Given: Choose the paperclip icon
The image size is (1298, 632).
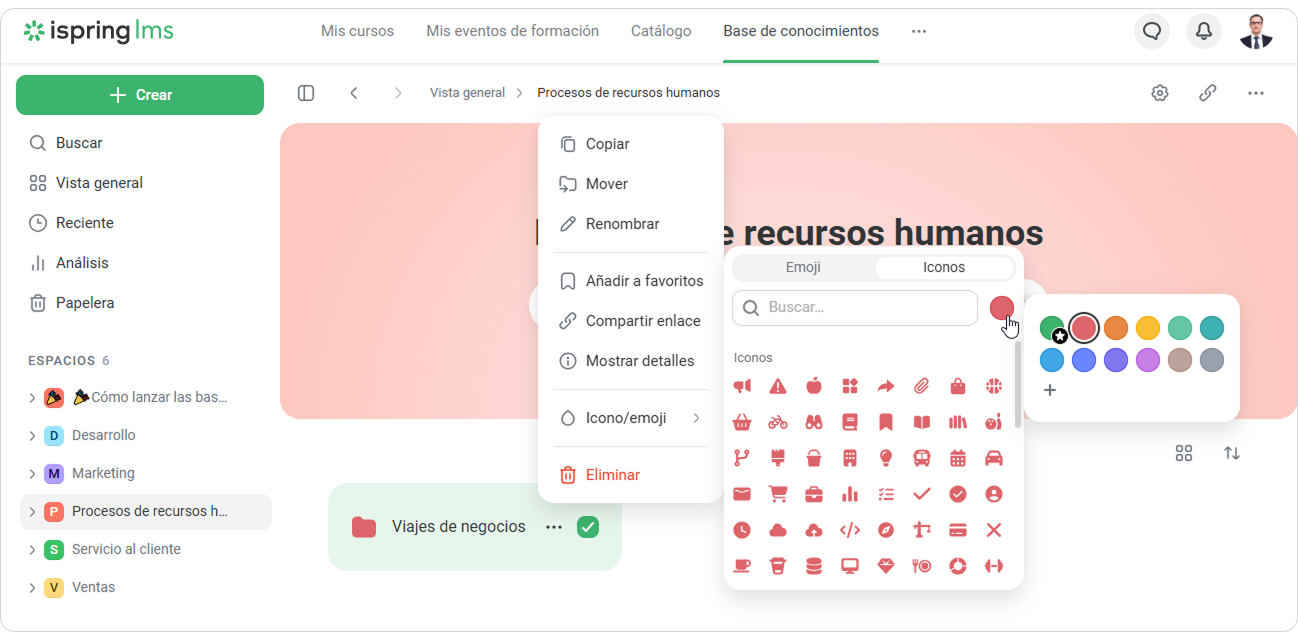Looking at the screenshot, I should click(921, 386).
